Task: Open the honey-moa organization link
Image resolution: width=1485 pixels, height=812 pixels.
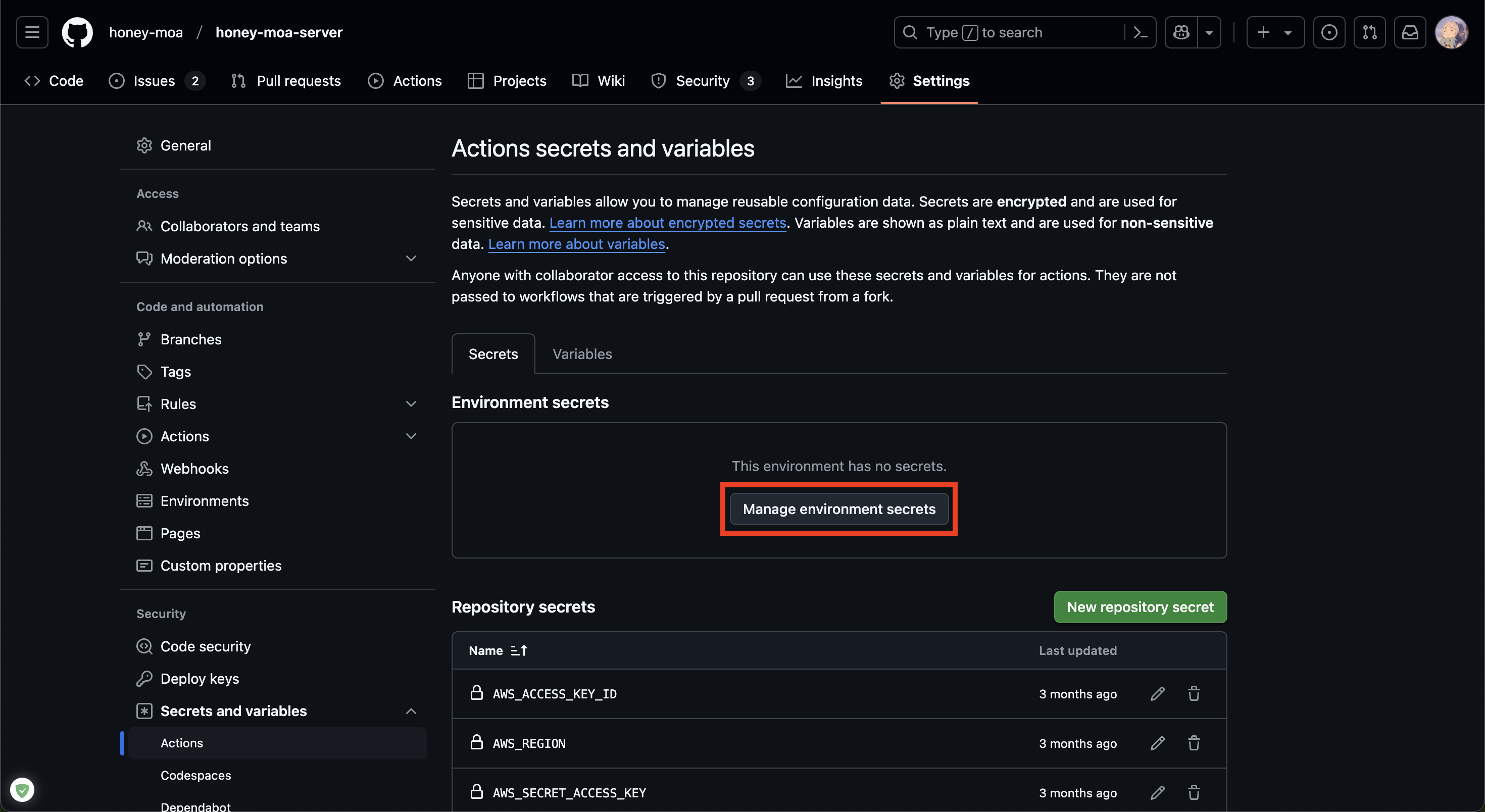Action: [x=146, y=32]
